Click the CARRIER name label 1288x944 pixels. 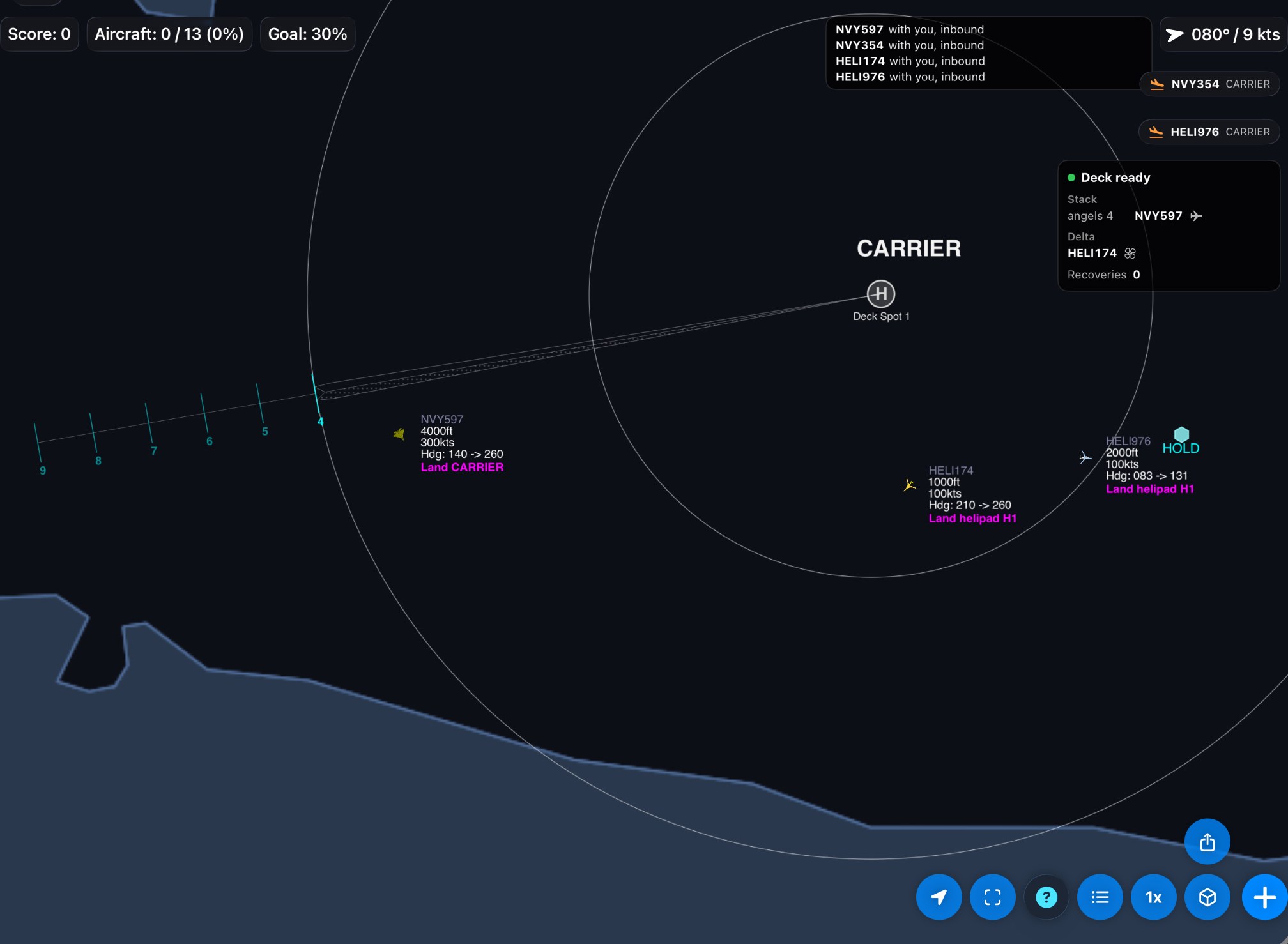click(x=908, y=248)
